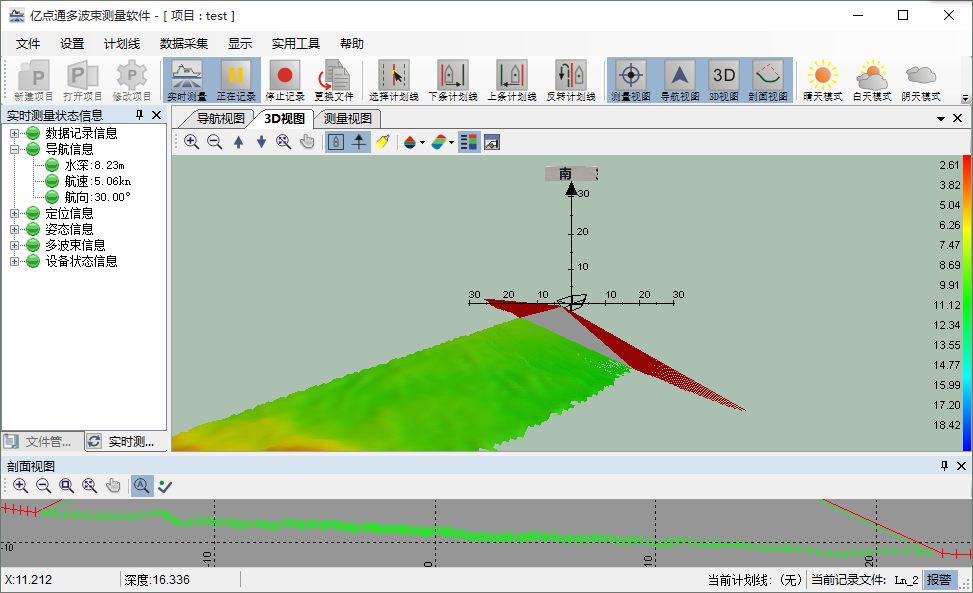The height and width of the screenshot is (593, 973).
Task: Toggle the 剖面视图 profile view button
Action: [x=768, y=81]
